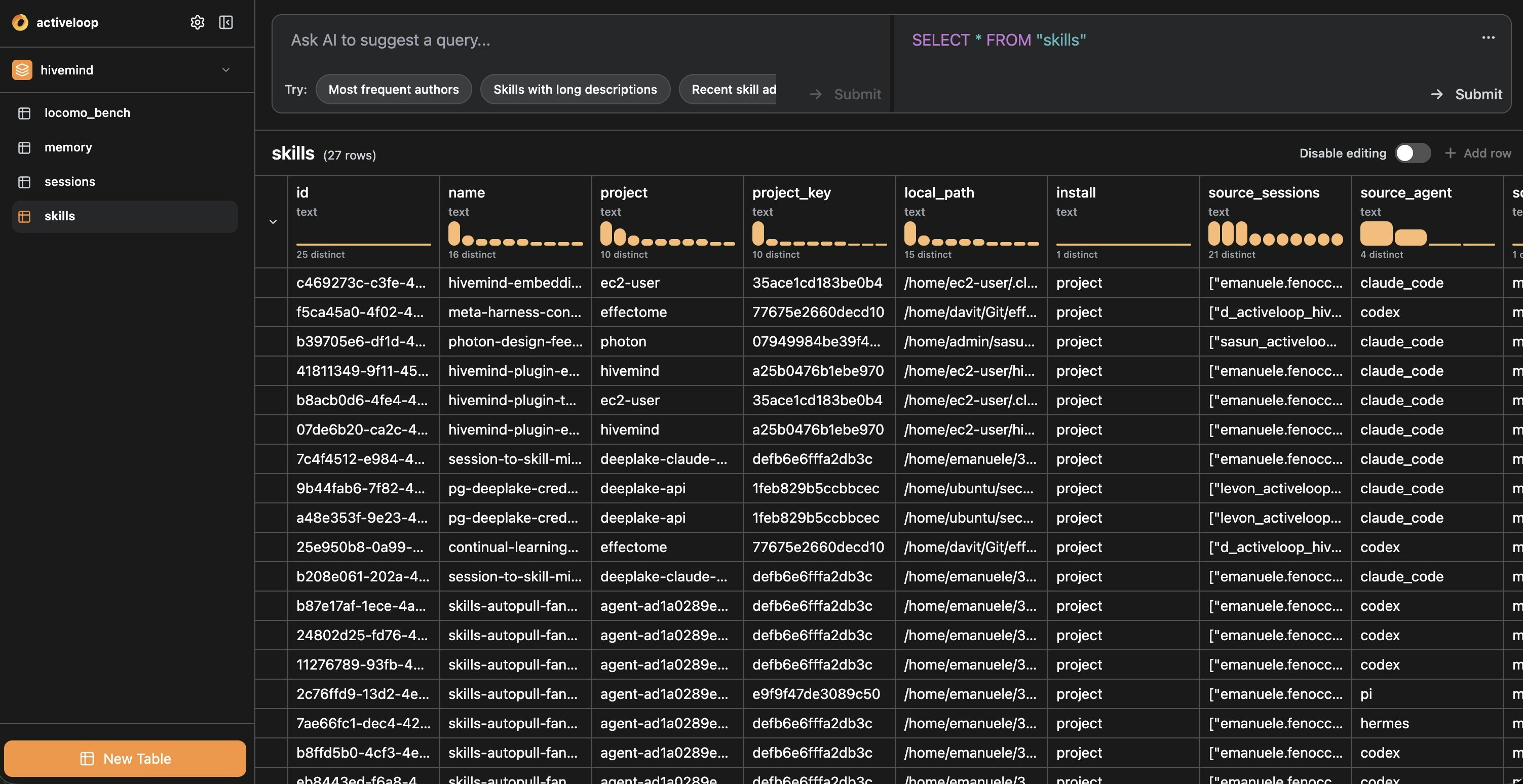
Task: Select cell with id 9b44fab6-7f82-4...
Action: pyautogui.click(x=364, y=488)
